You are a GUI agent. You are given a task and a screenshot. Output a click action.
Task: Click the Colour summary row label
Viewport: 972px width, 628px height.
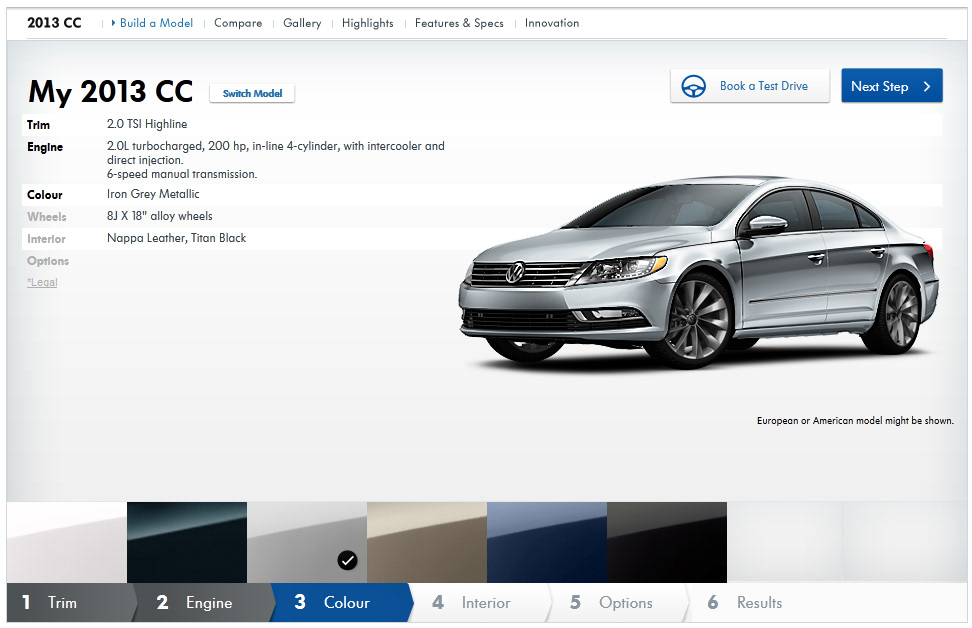45,195
